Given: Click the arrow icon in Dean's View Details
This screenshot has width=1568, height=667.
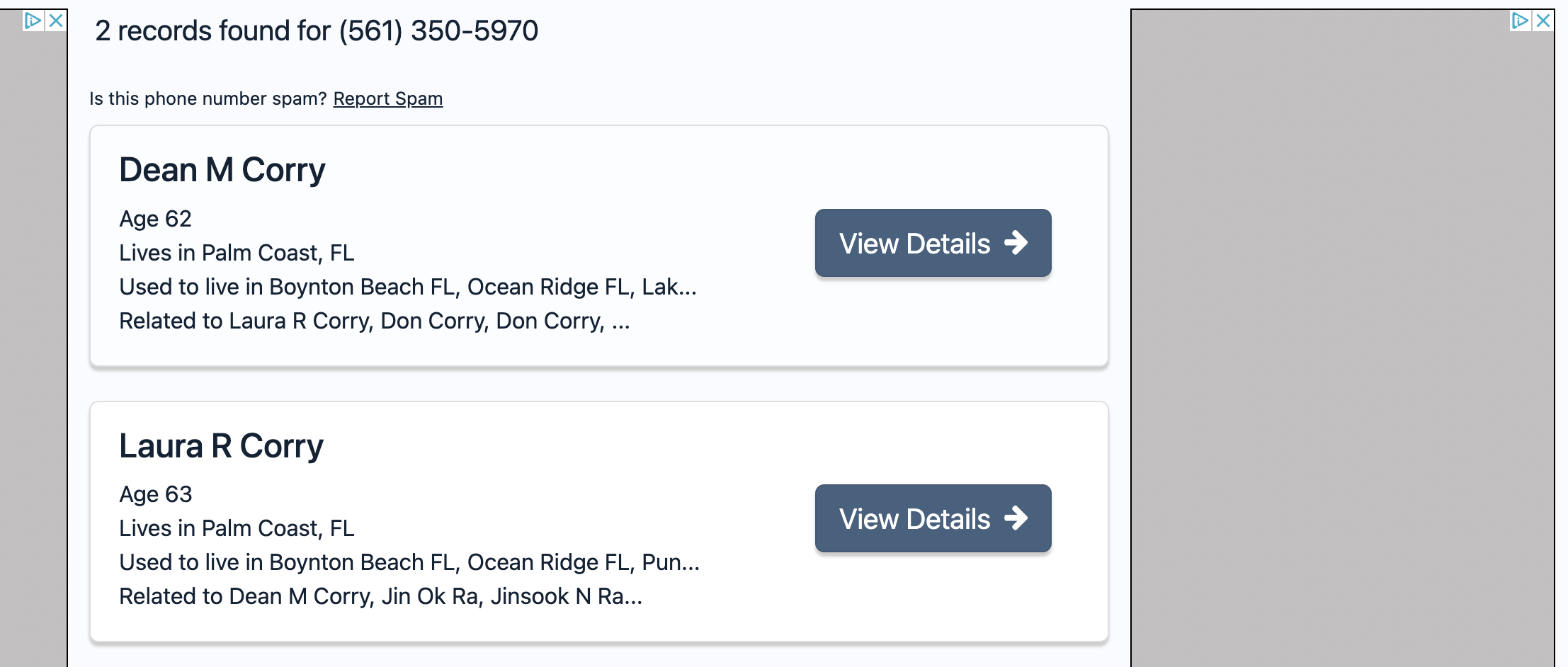Looking at the screenshot, I should (1016, 243).
